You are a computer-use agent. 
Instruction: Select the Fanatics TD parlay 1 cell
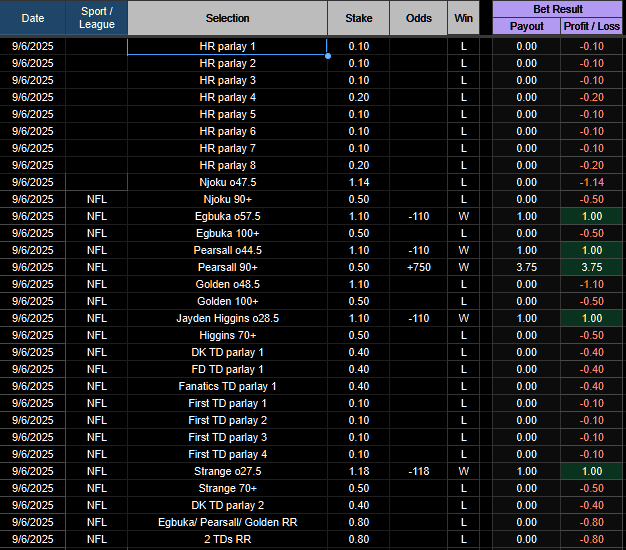point(228,386)
